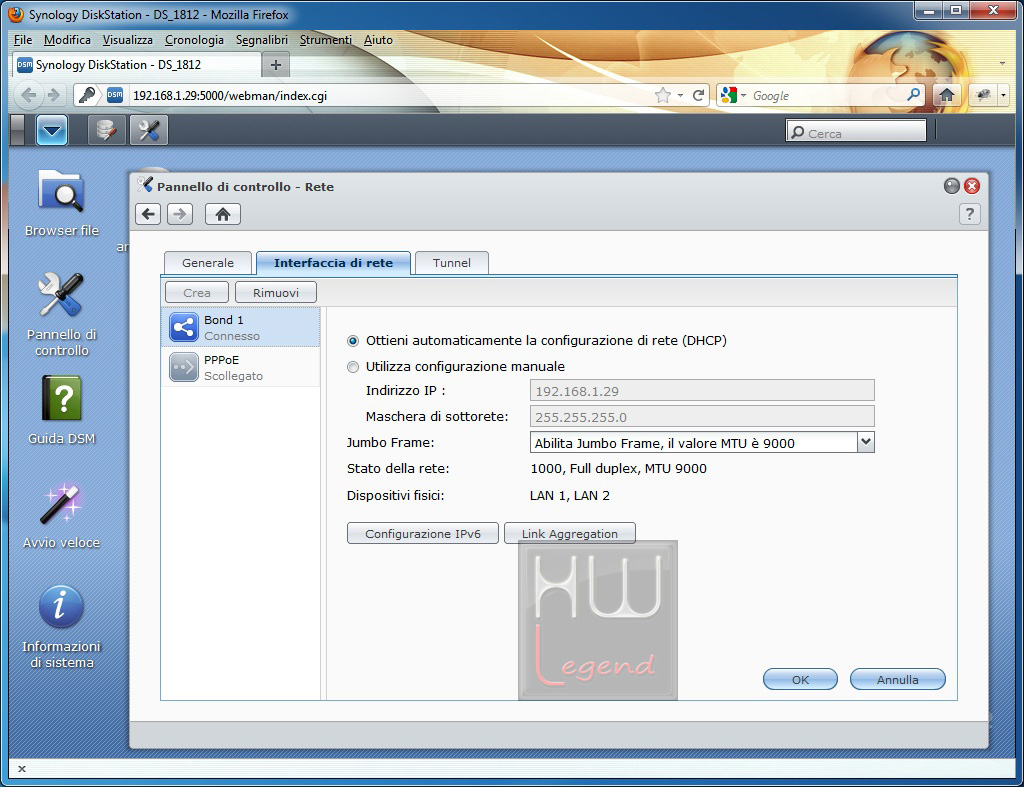Open help for the Rete panel
The width and height of the screenshot is (1024, 787).
pyautogui.click(x=970, y=214)
